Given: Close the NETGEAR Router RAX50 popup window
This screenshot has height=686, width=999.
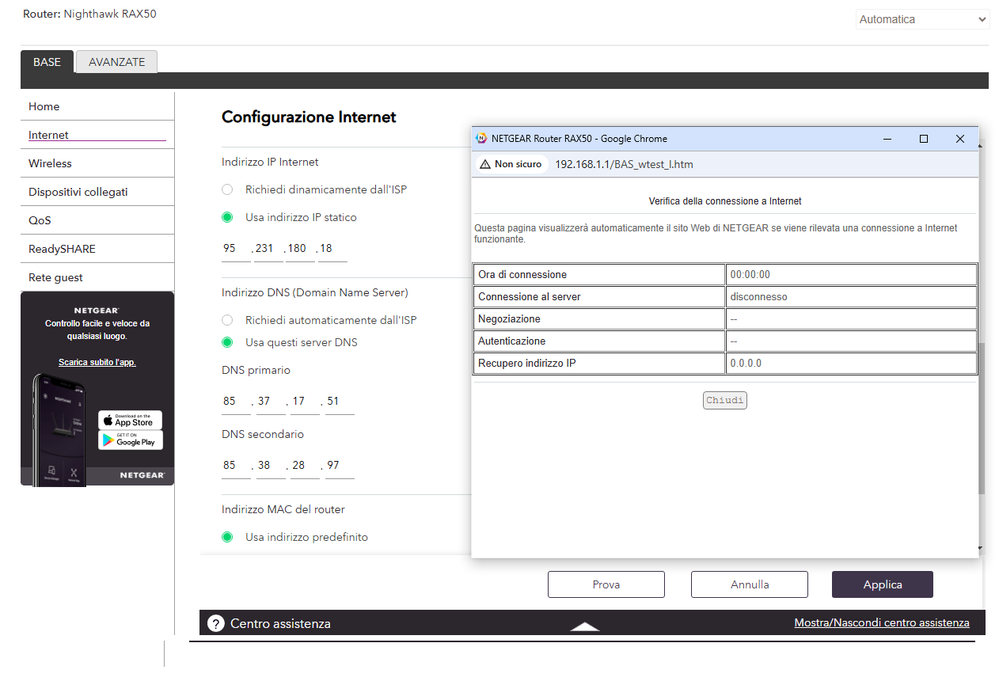Looking at the screenshot, I should (959, 139).
